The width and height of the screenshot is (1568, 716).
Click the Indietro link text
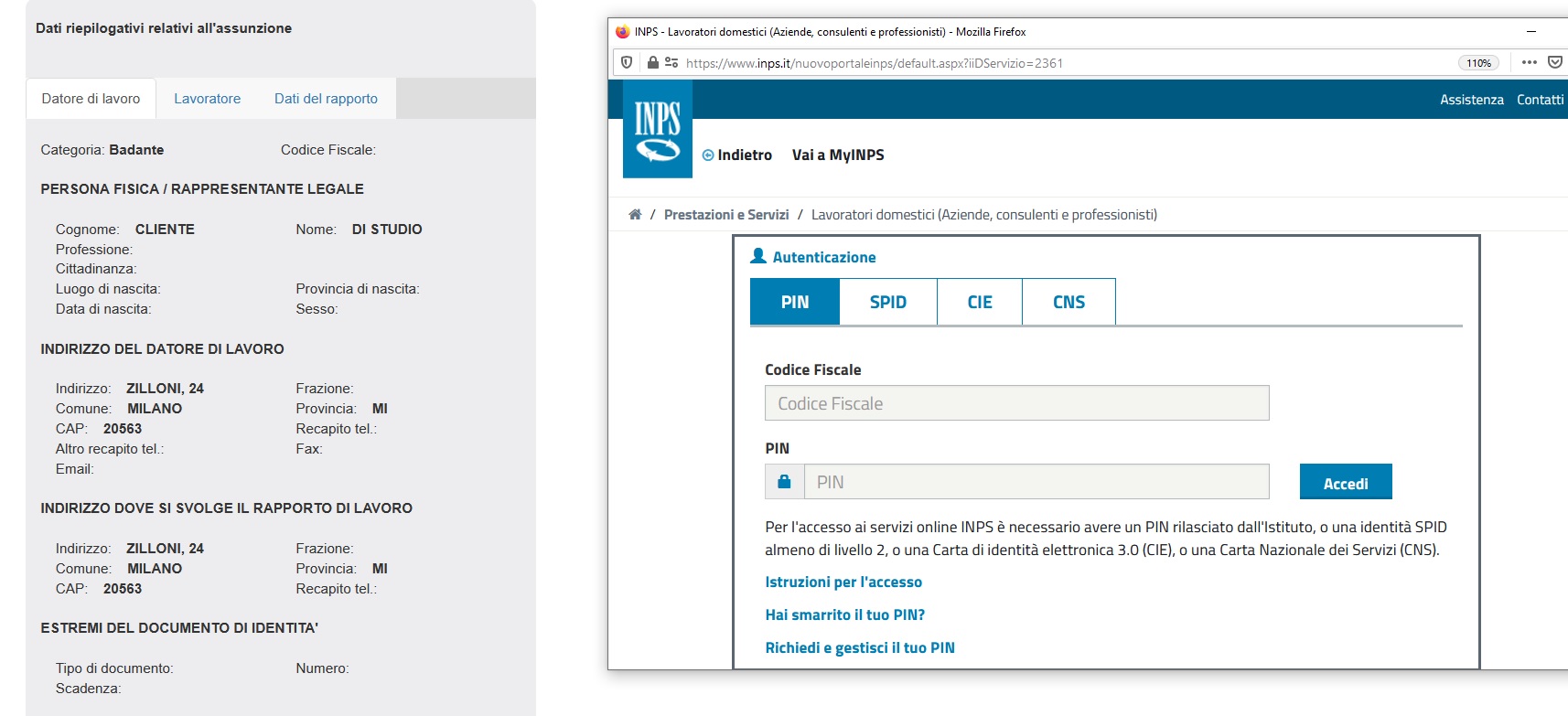(x=745, y=155)
